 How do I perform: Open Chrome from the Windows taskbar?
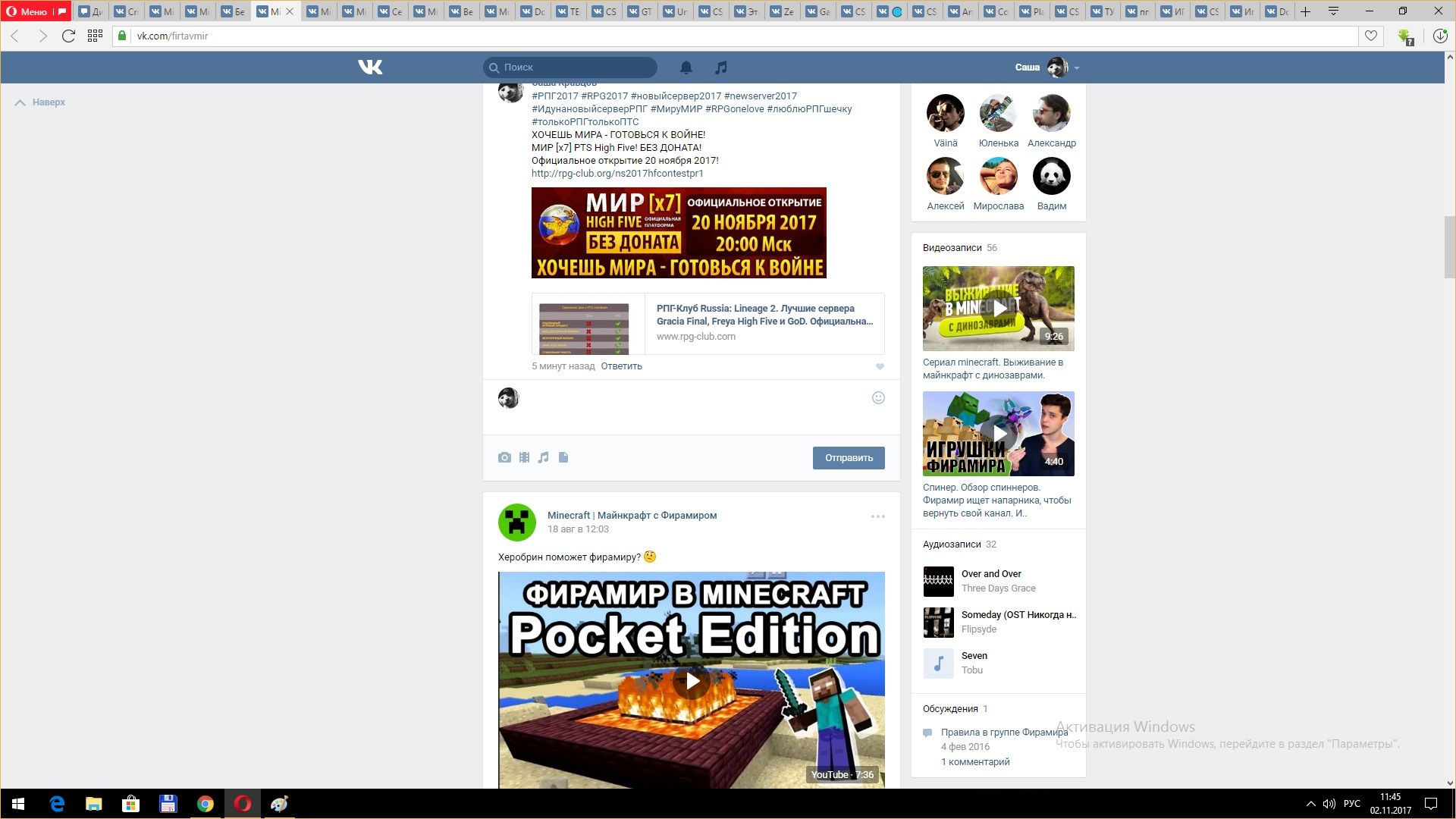click(x=206, y=804)
